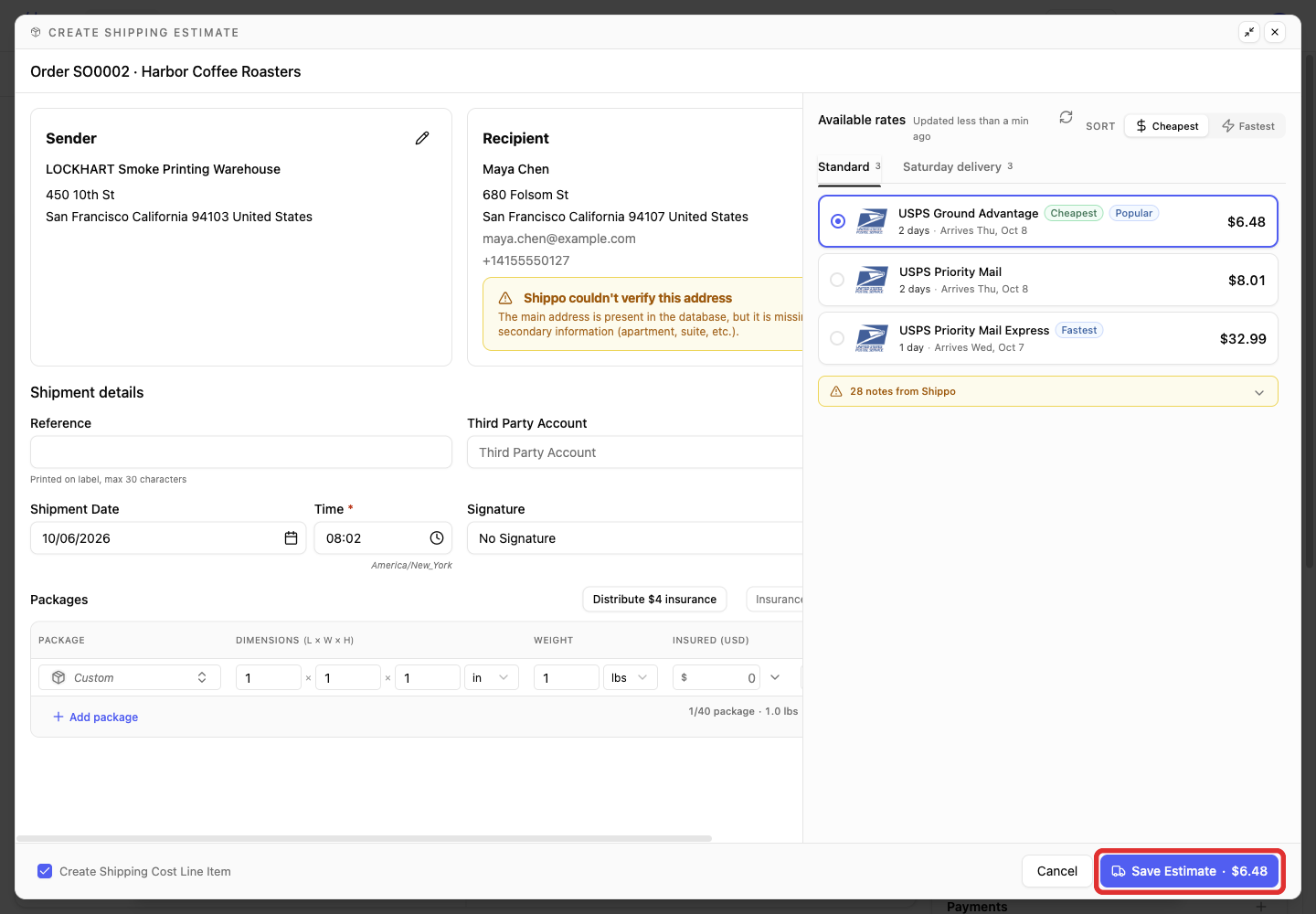Open the weight unit dropdown (lbs)
Screen dimensions: 1316x914
point(631,677)
